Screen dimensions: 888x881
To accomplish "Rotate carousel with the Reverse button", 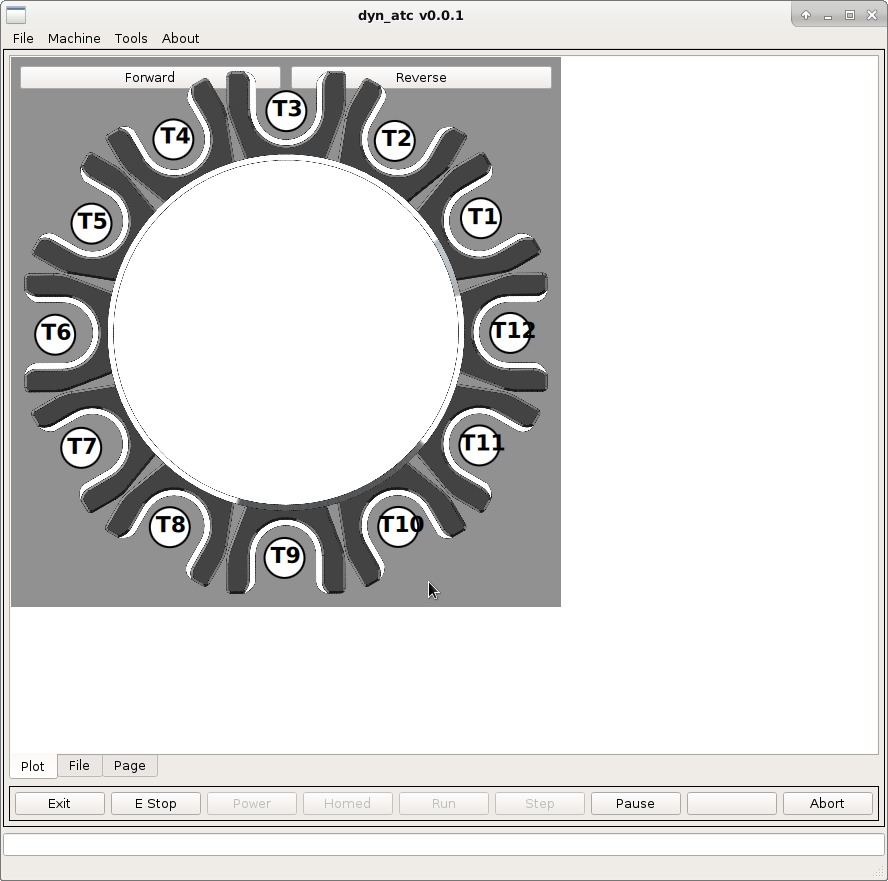I will (421, 78).
